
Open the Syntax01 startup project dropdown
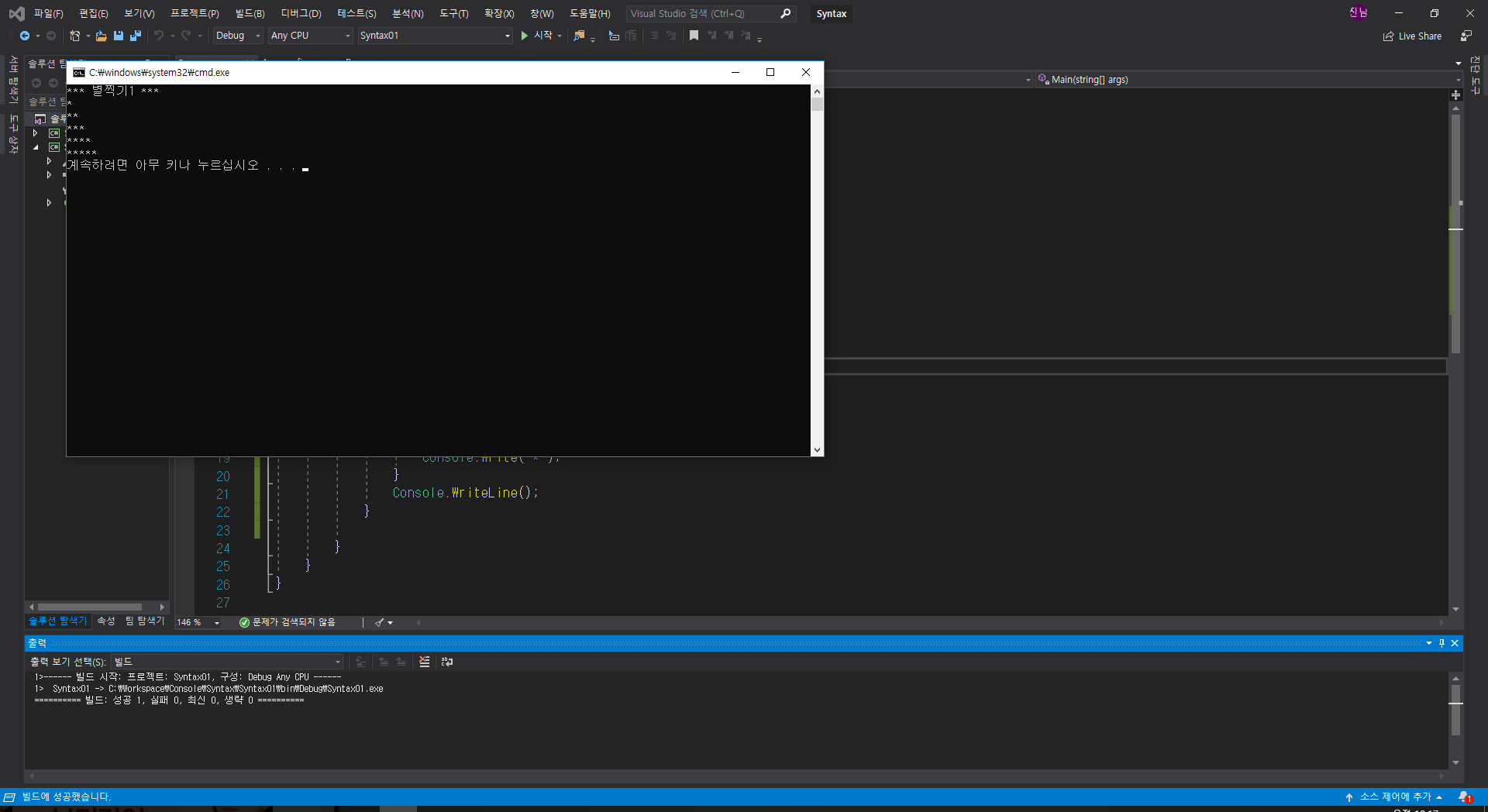(435, 36)
